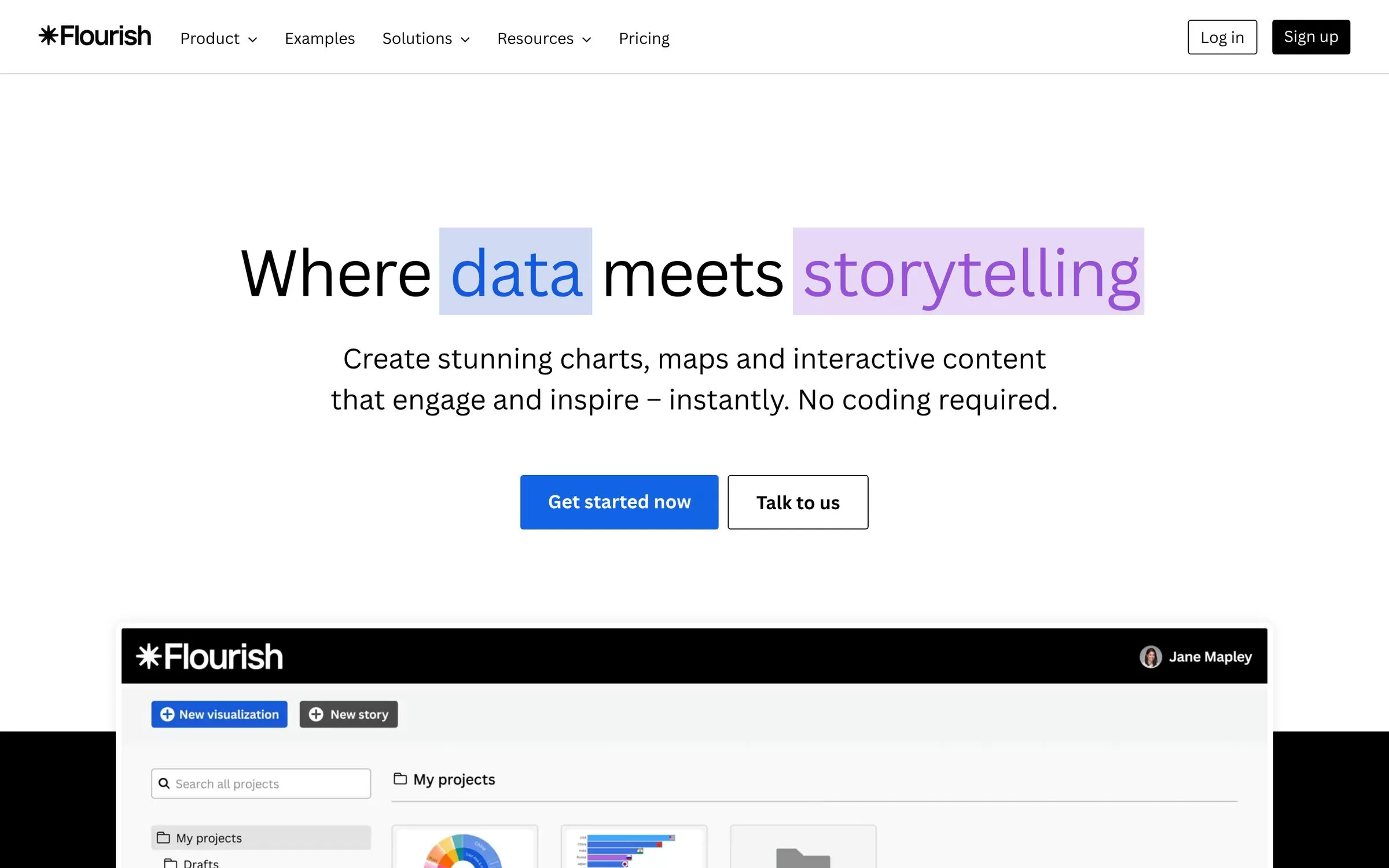Open the Pricing page
This screenshot has height=868, width=1389.
point(644,39)
